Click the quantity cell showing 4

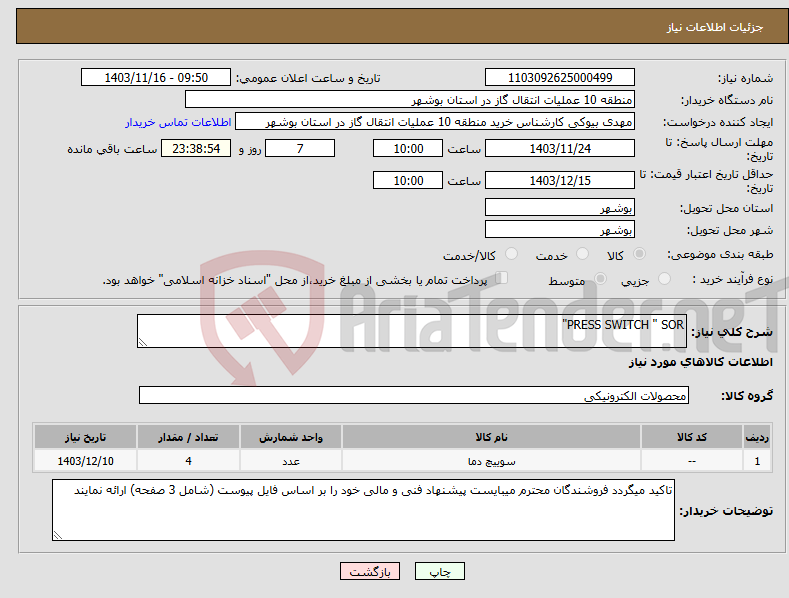tap(188, 461)
